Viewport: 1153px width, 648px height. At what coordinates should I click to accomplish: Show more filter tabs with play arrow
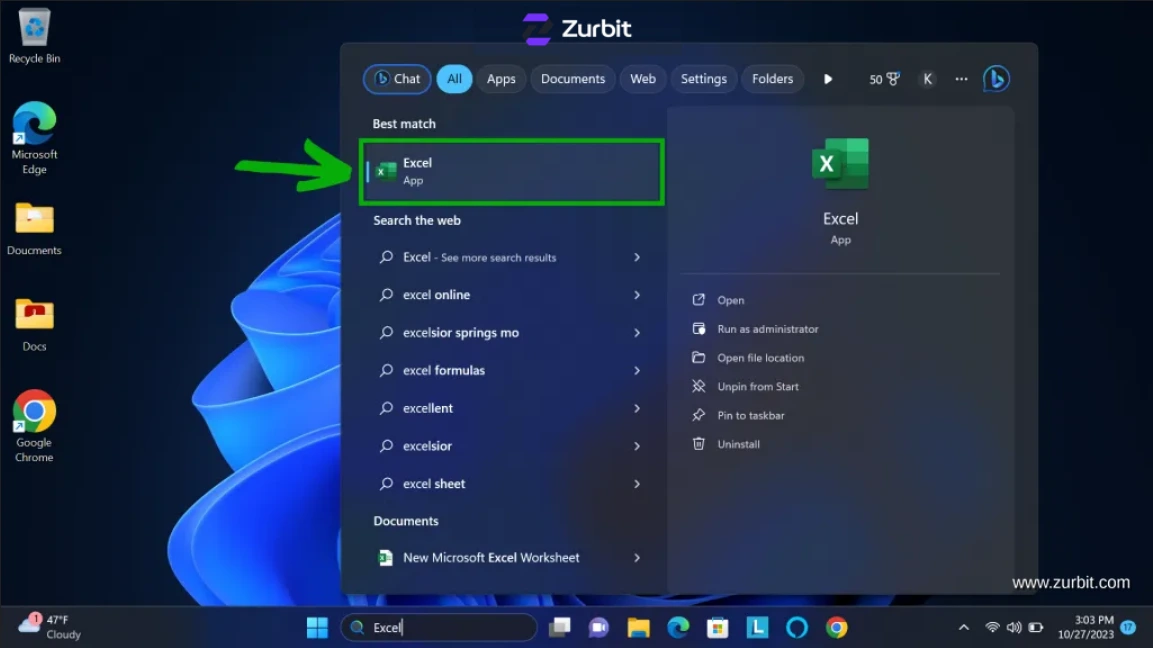click(828, 79)
